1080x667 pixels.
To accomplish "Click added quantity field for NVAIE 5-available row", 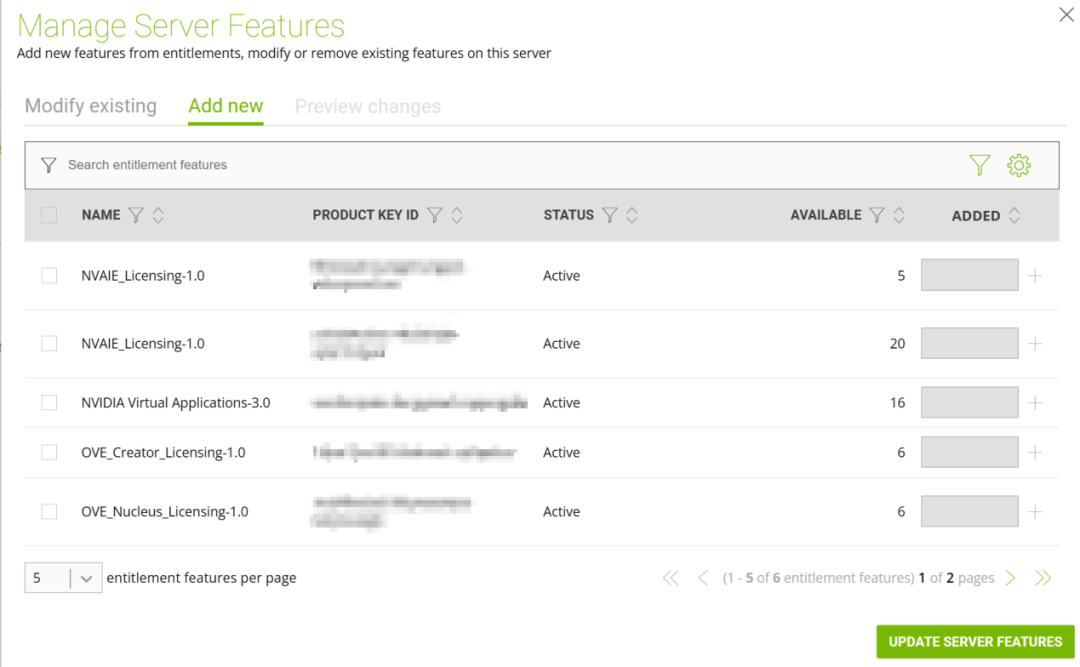I will 970,275.
